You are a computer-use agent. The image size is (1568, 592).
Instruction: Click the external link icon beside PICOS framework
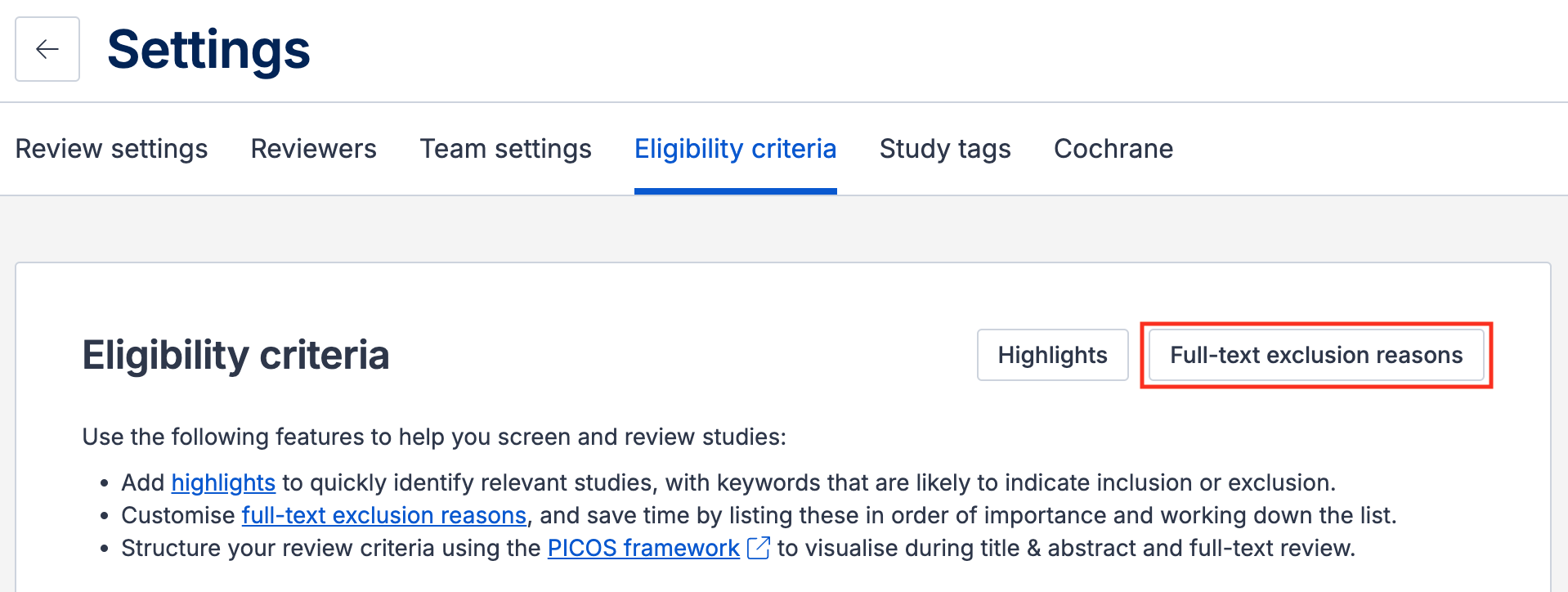[x=759, y=548]
